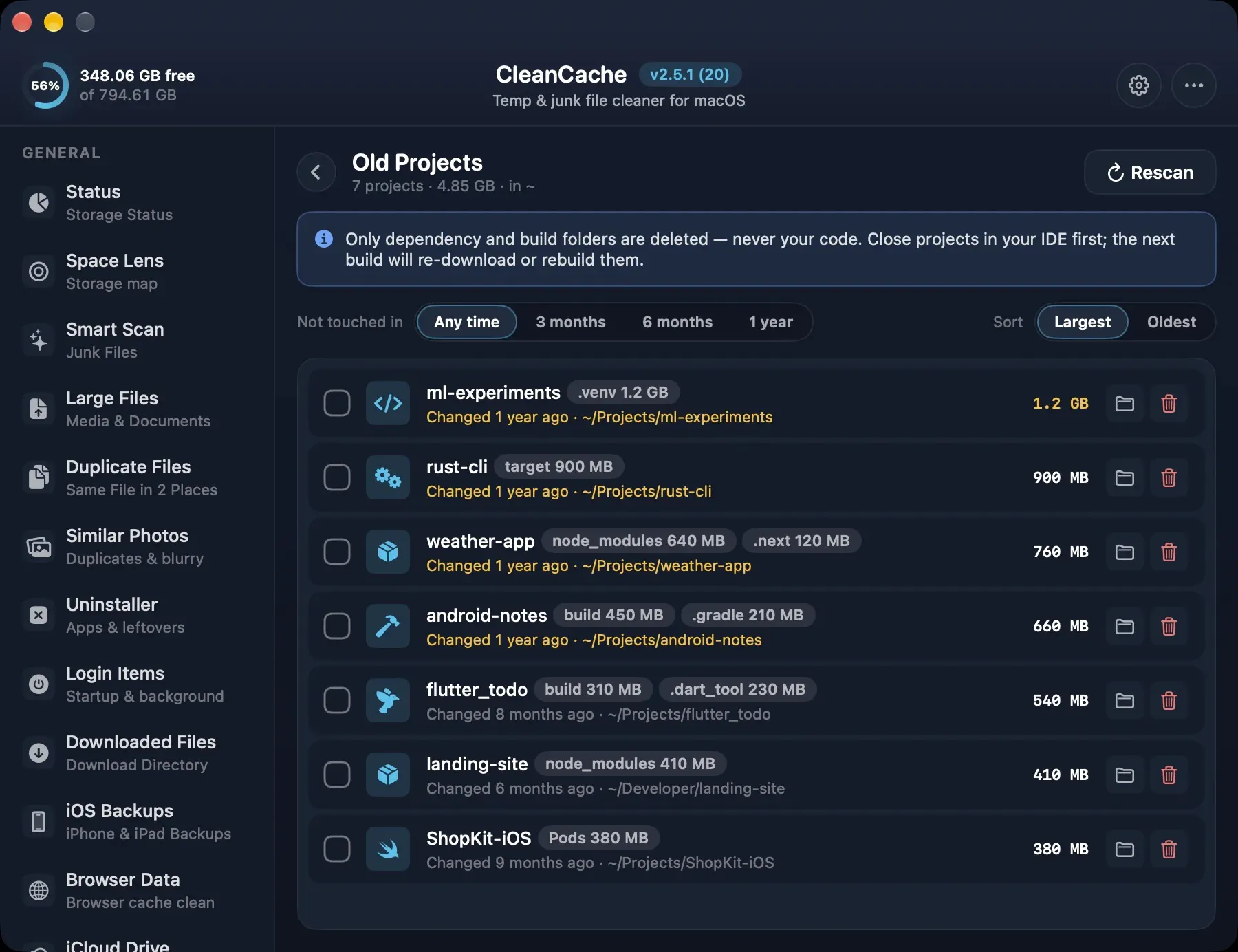The width and height of the screenshot is (1238, 952).
Task: Select the weather-app project checkbox
Action: tap(337, 552)
